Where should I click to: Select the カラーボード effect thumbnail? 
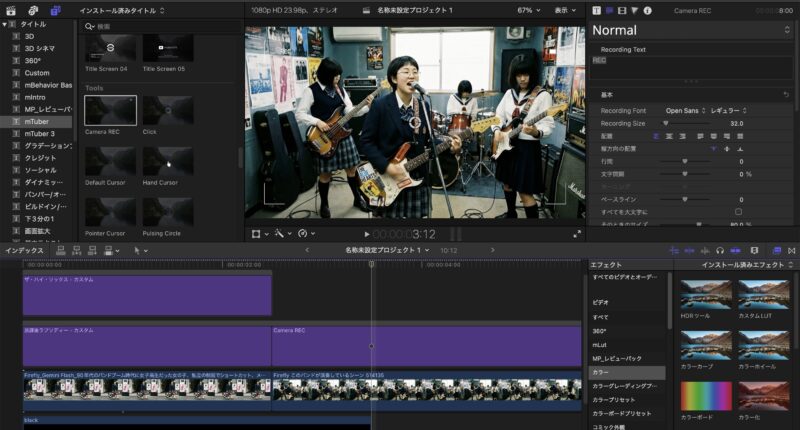pos(706,396)
